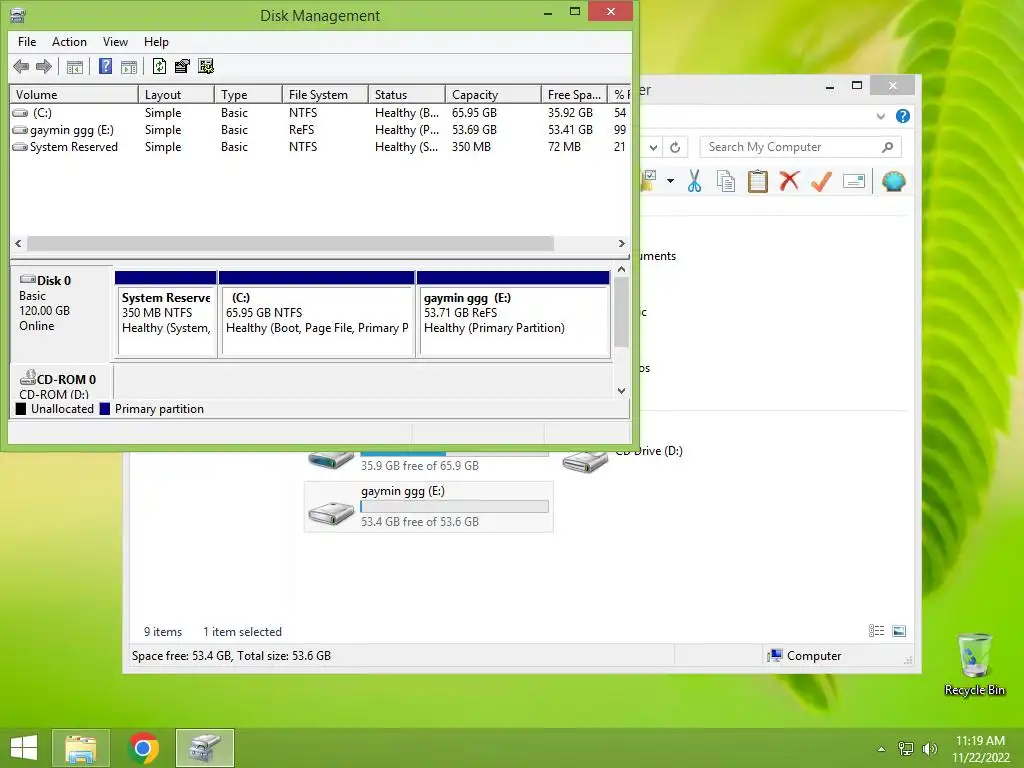The height and width of the screenshot is (768, 1024).
Task: Click the clock showing 11:19 AM
Action: point(980,741)
